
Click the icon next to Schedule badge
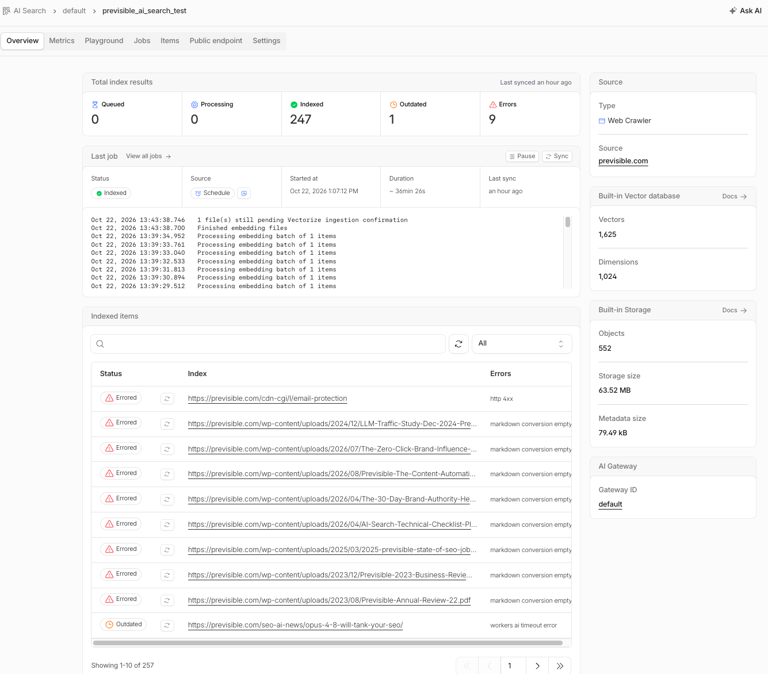pyautogui.click(x=244, y=193)
